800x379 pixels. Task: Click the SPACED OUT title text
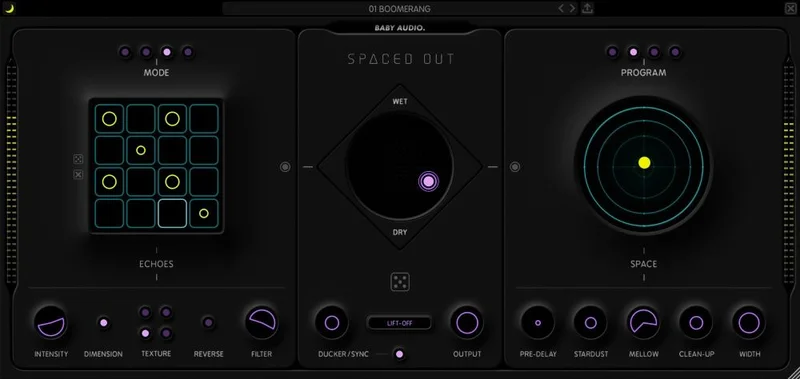click(401, 59)
